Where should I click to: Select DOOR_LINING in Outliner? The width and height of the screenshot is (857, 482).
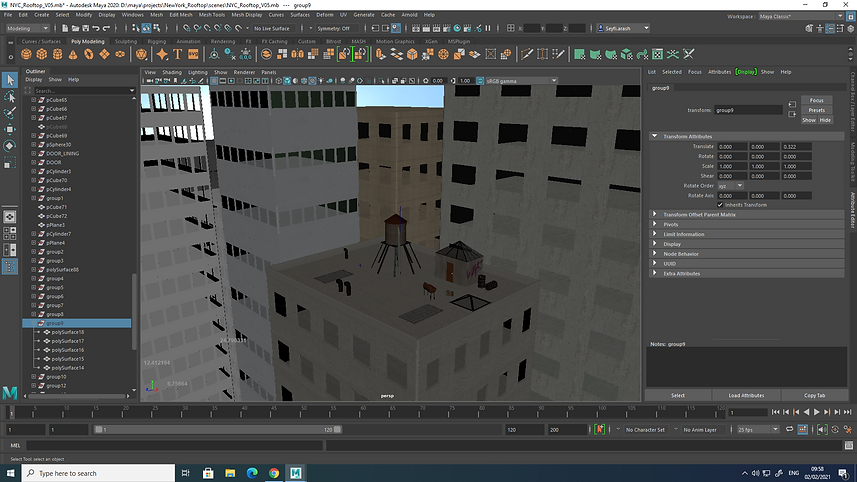pos(62,154)
